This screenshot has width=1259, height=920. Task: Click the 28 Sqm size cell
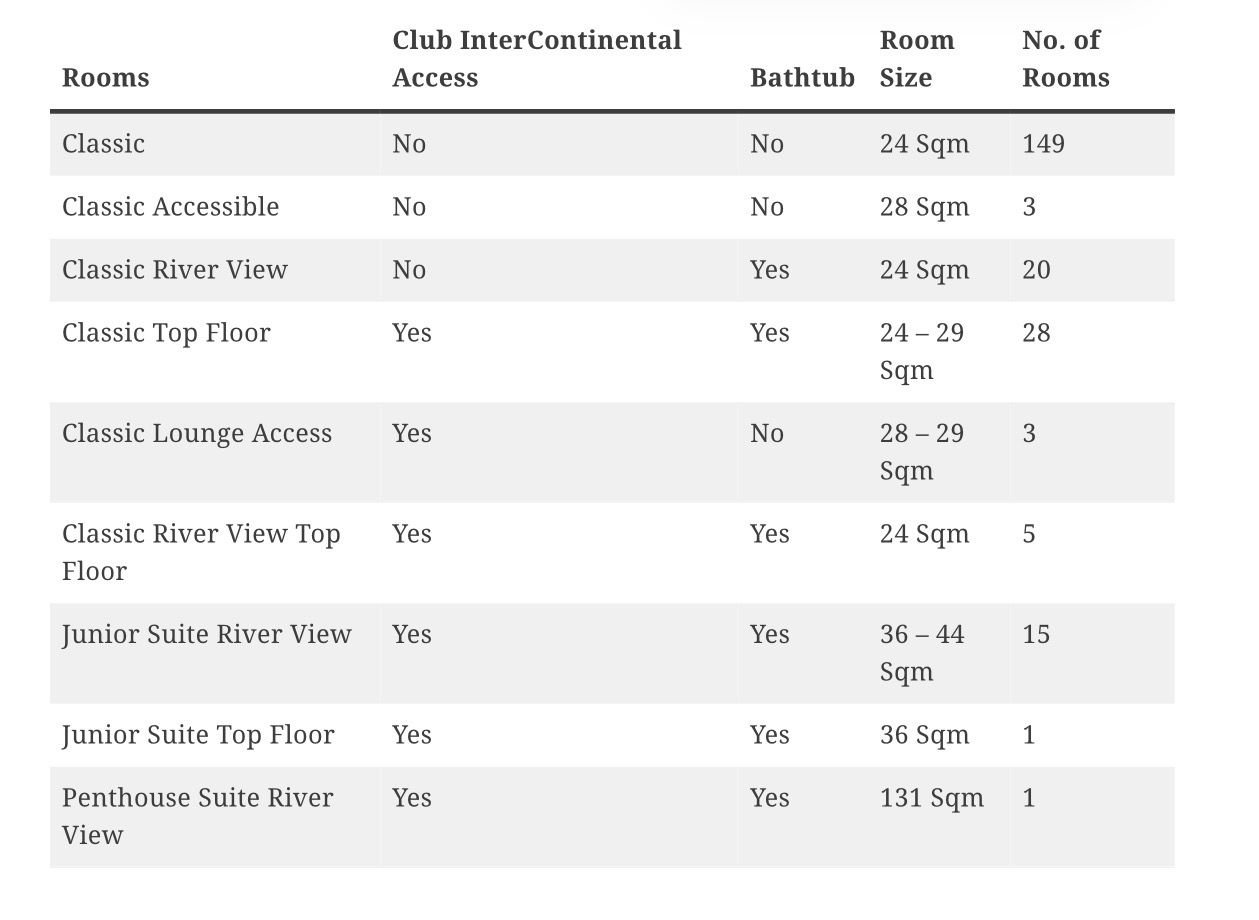pyautogui.click(x=924, y=207)
